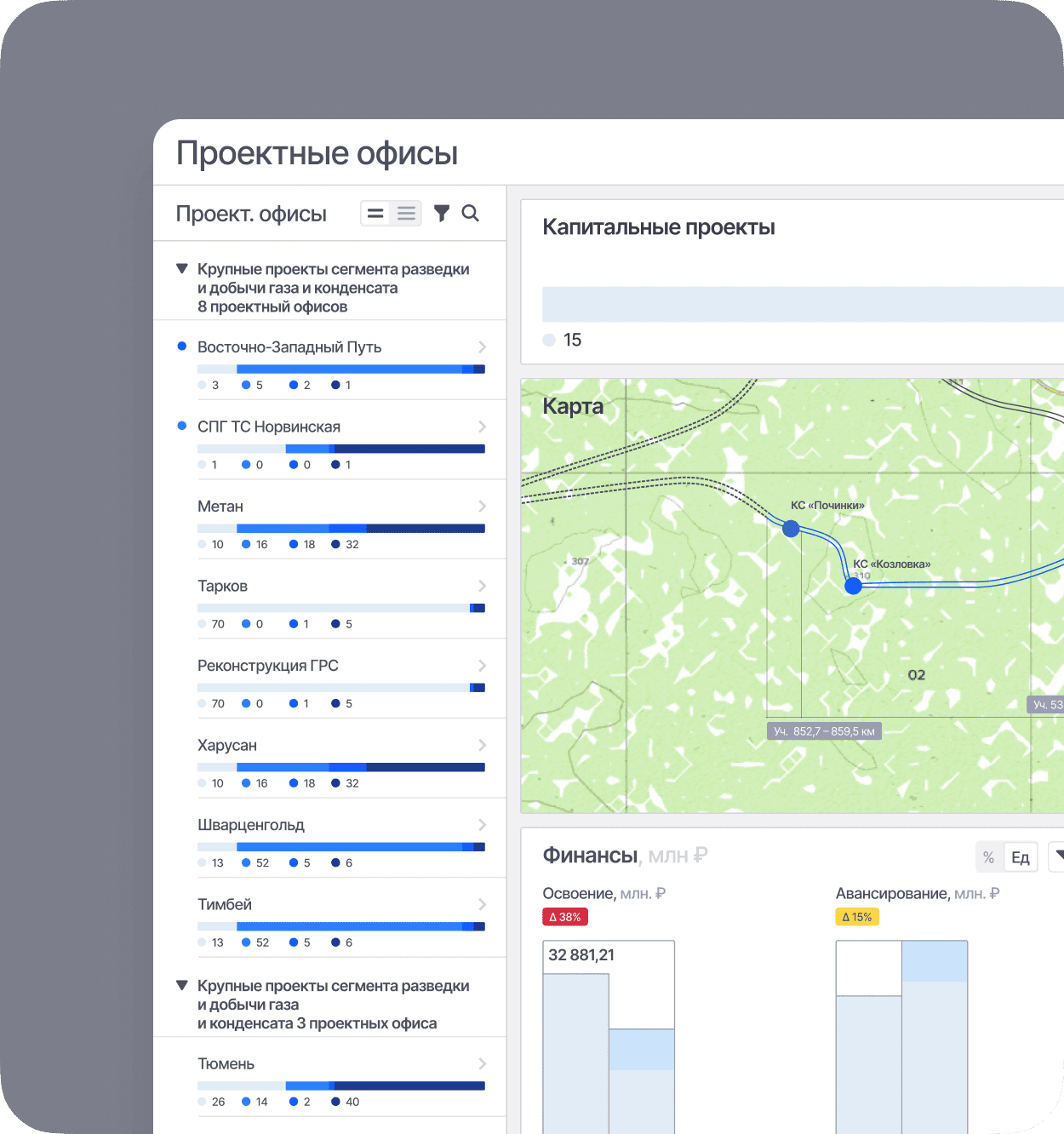Screen dimensions: 1064x1134
Task: Open Тимбей row chevron
Action: pos(483,904)
